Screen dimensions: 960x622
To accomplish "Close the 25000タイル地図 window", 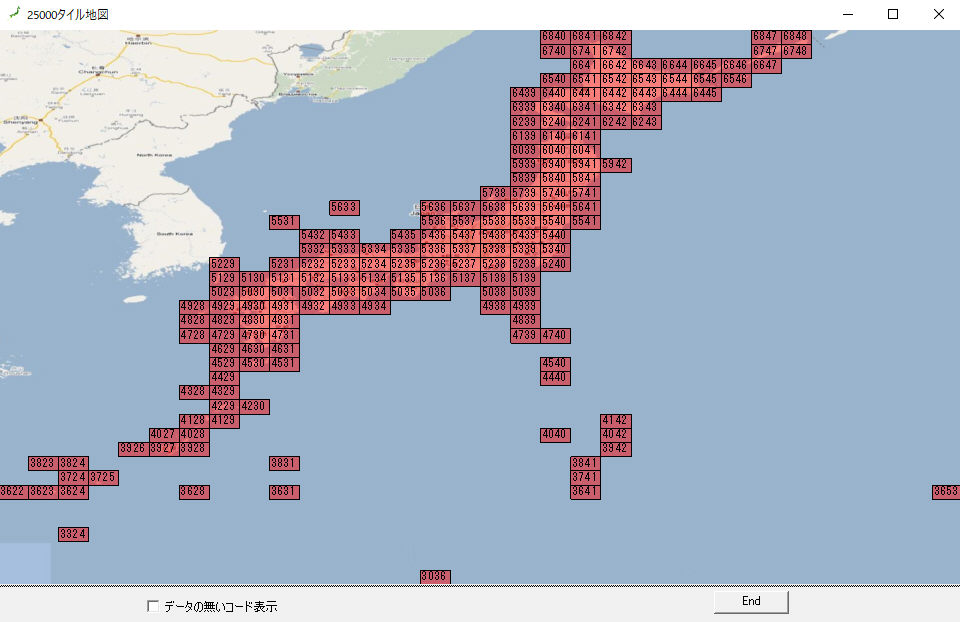I will pos(938,14).
